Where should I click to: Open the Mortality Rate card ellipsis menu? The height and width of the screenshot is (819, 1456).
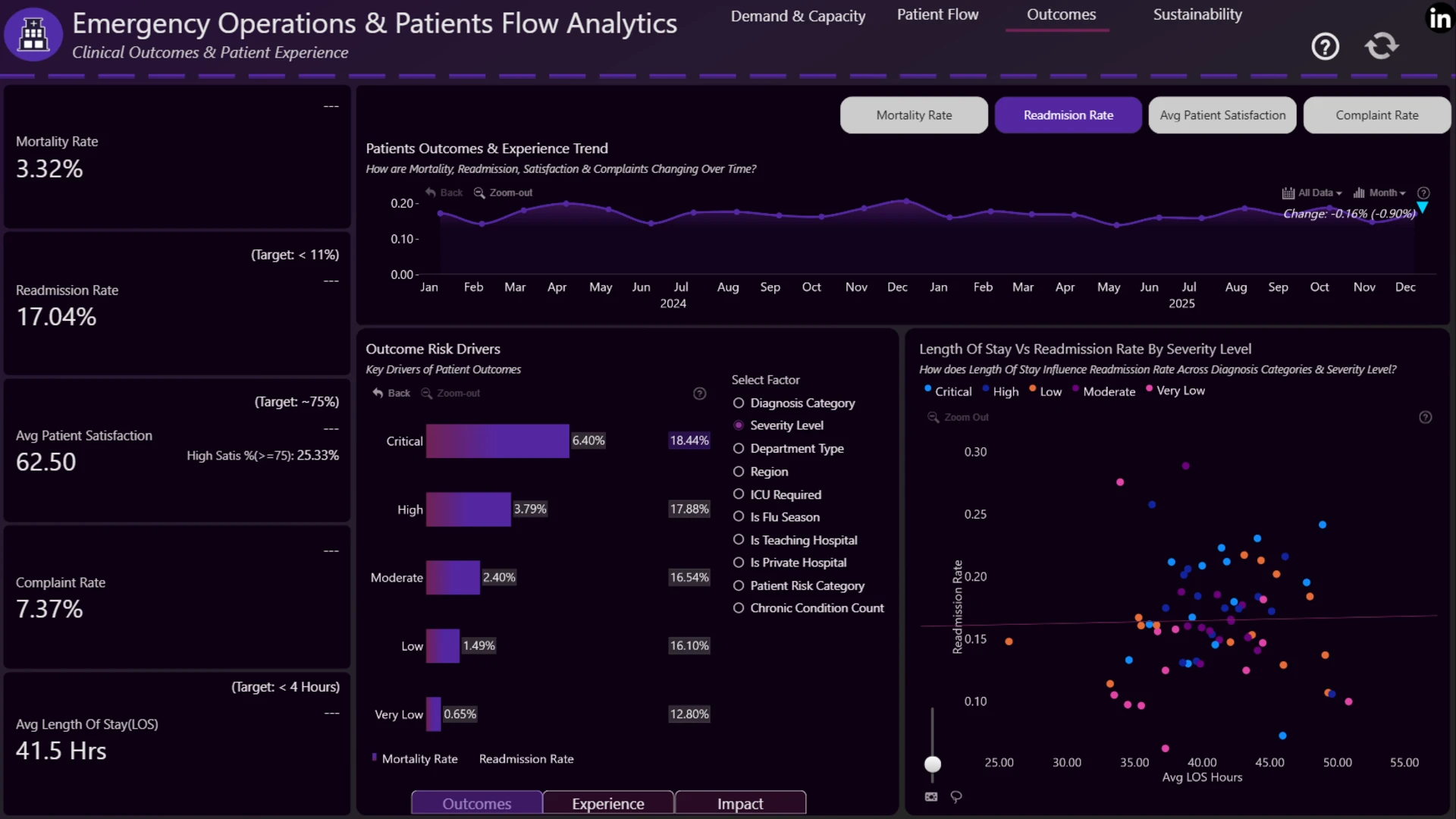(x=331, y=106)
